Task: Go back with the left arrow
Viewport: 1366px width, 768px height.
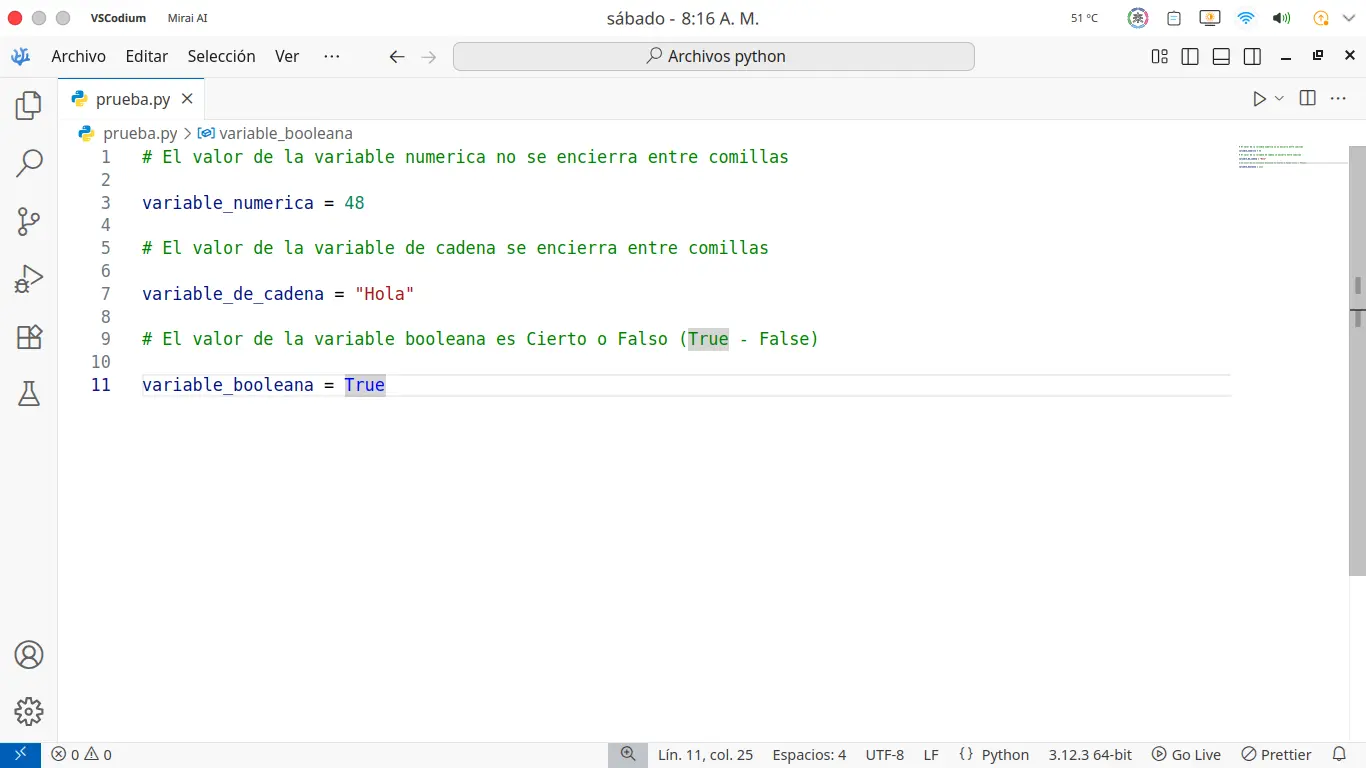Action: 397,57
